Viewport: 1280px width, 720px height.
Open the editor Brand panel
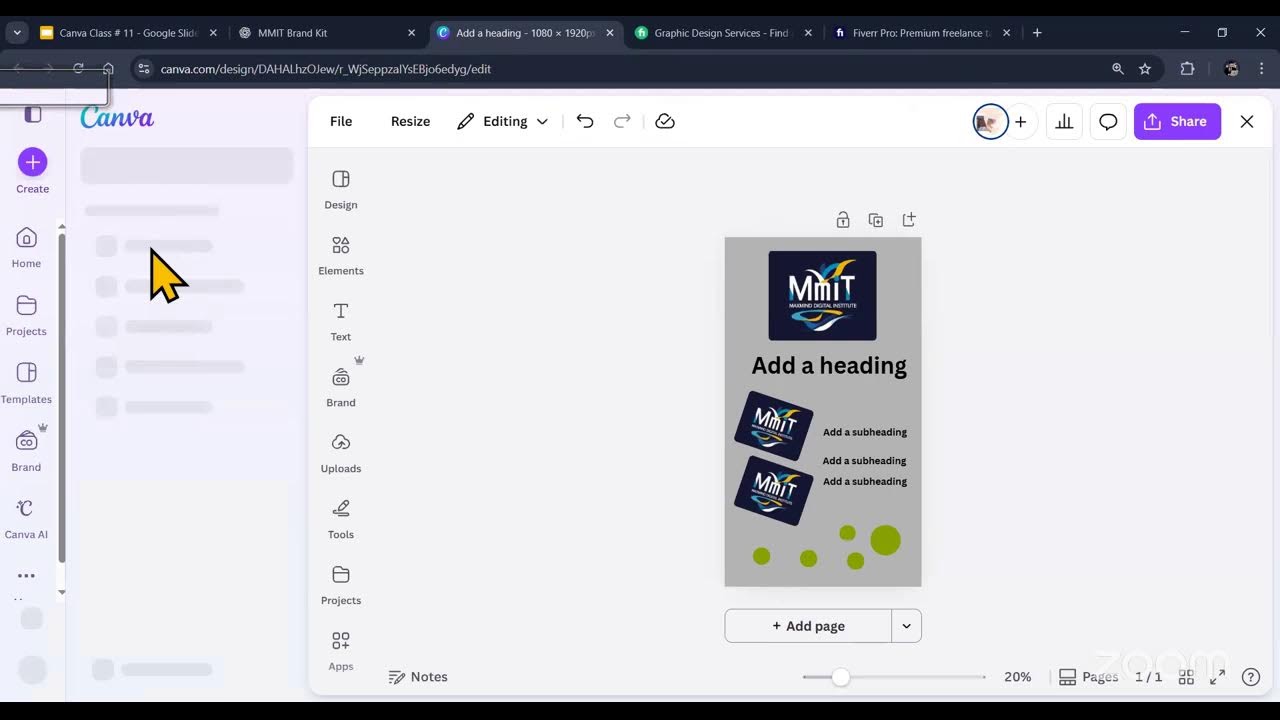(341, 387)
